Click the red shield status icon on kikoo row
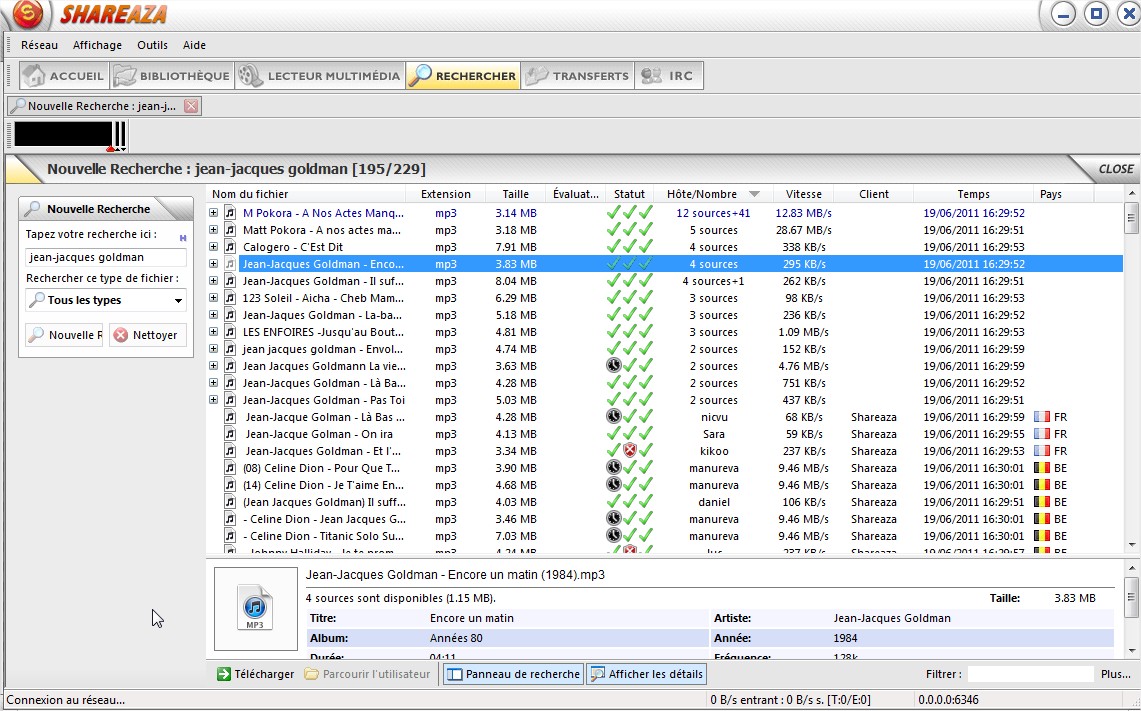Screen dimensions: 1141x711 (x=629, y=450)
